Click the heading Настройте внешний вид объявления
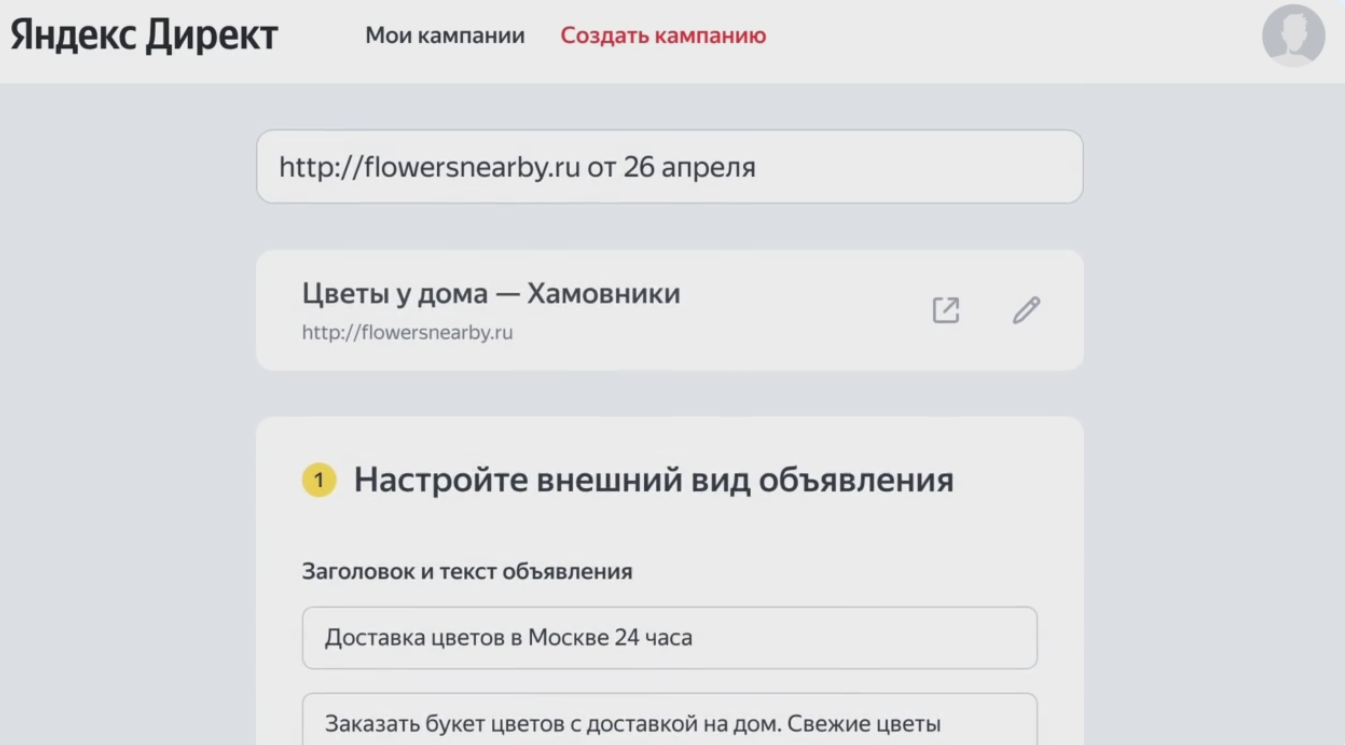 pyautogui.click(x=650, y=480)
